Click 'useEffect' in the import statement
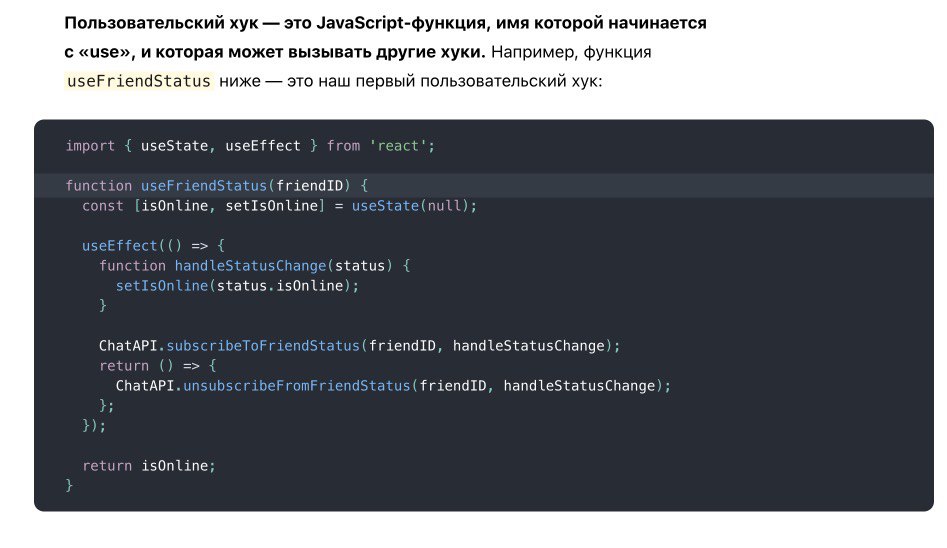 (x=263, y=146)
